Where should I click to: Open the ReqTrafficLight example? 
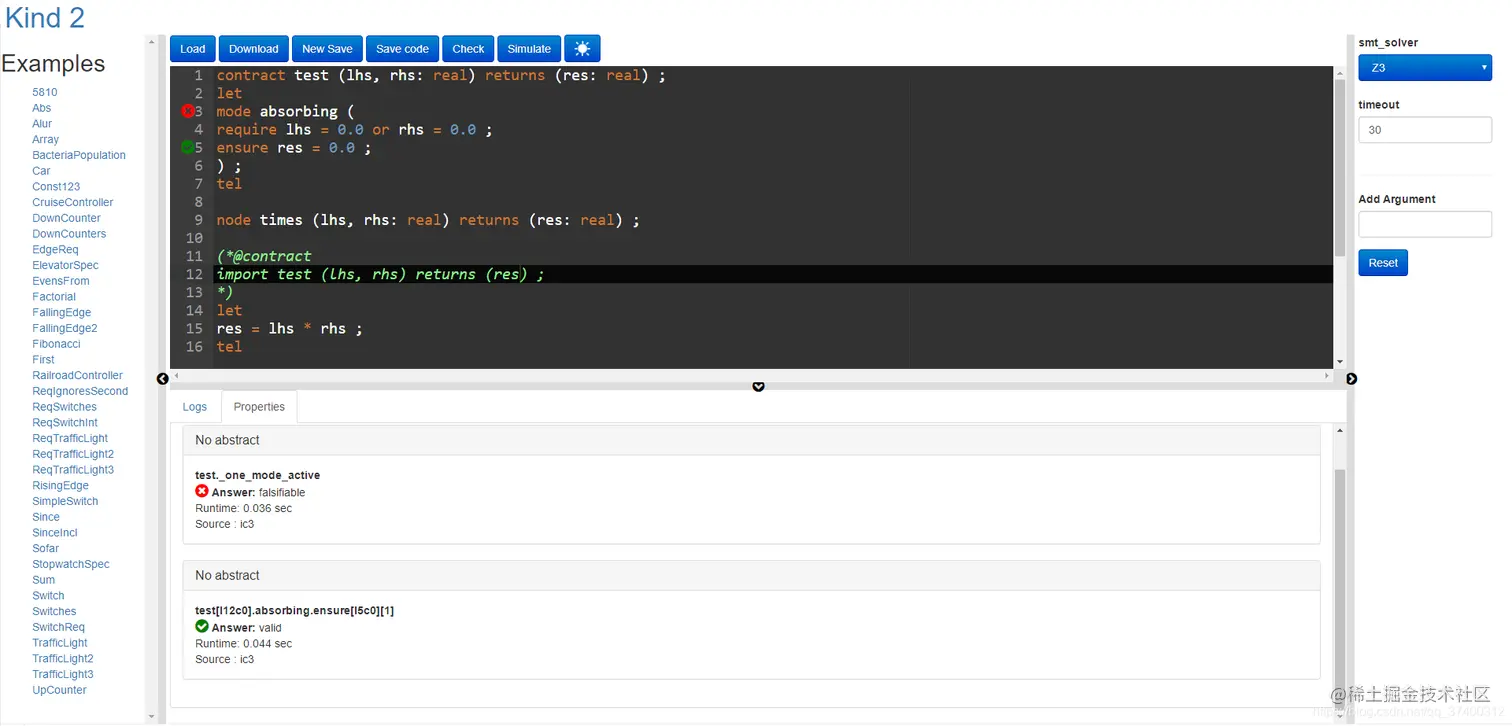[x=70, y=438]
